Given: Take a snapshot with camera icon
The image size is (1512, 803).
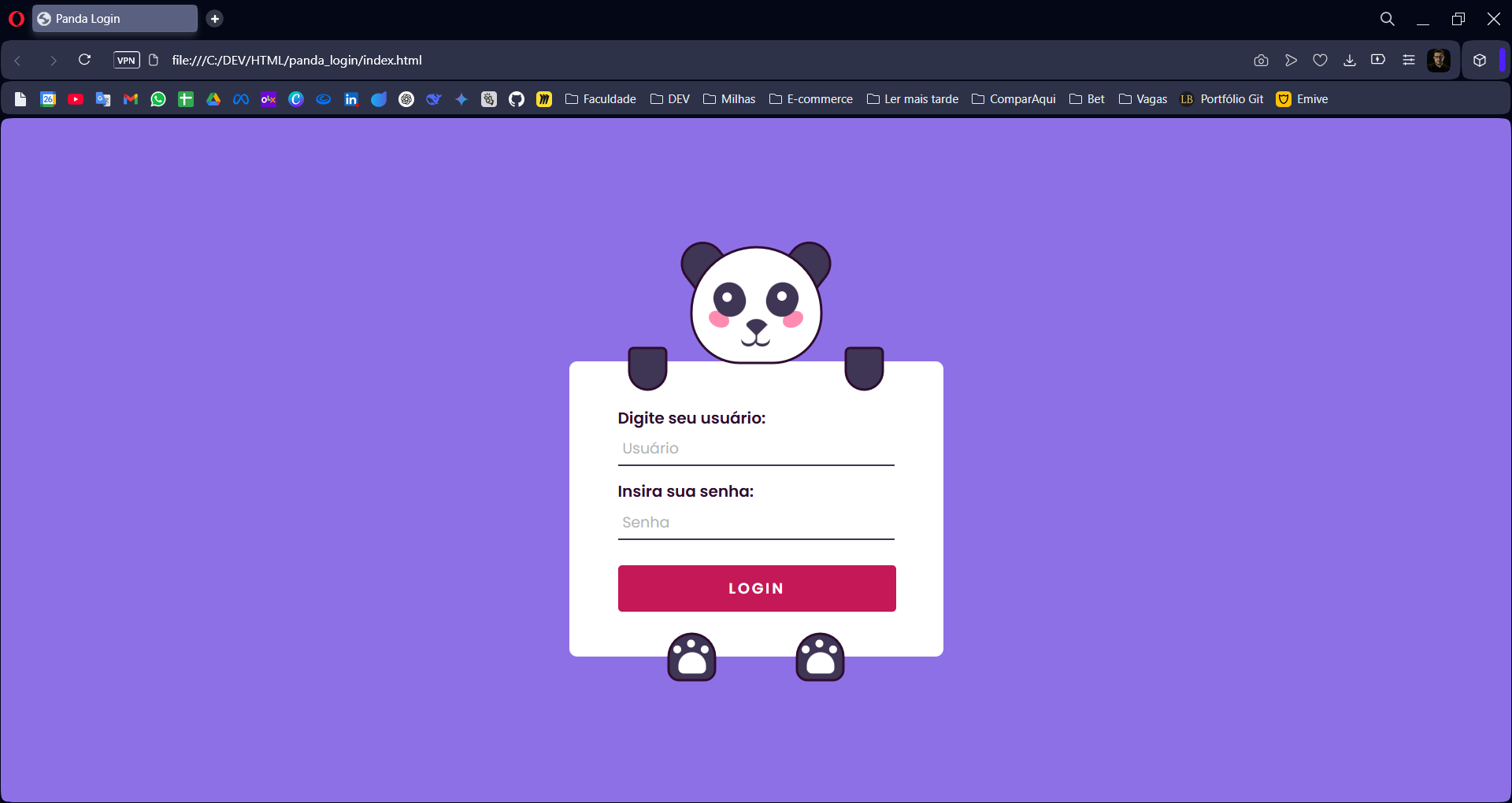Looking at the screenshot, I should coord(1261,61).
